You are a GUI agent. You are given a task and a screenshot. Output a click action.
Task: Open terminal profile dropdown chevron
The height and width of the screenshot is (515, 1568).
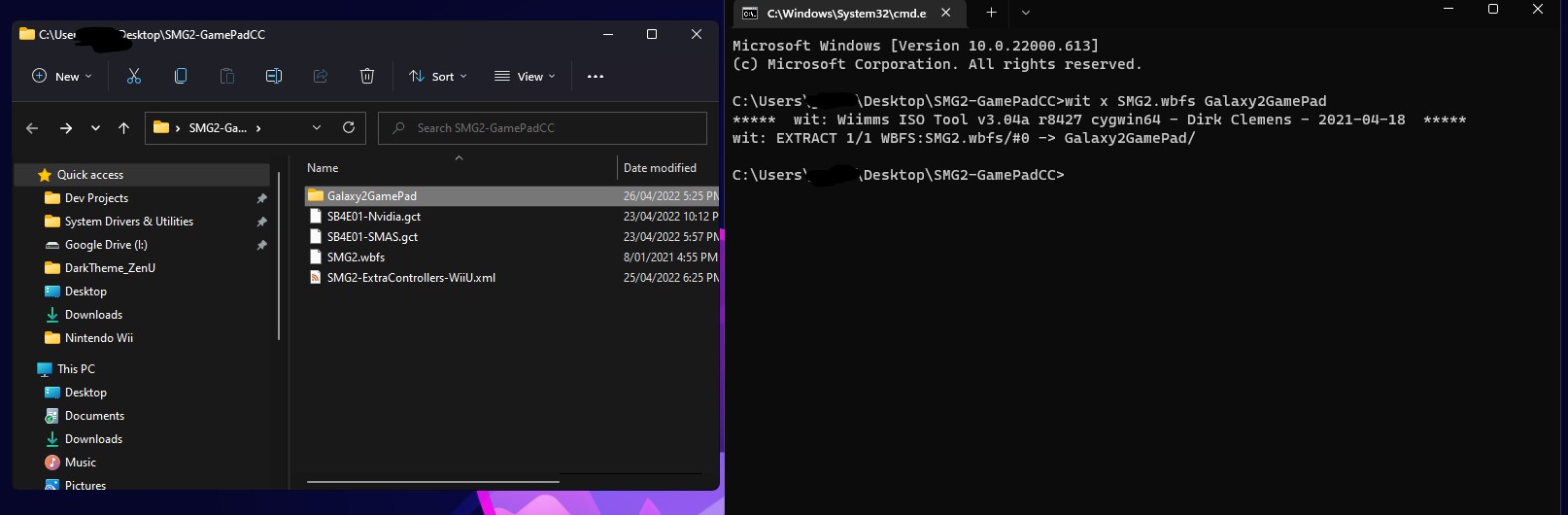tap(1025, 13)
